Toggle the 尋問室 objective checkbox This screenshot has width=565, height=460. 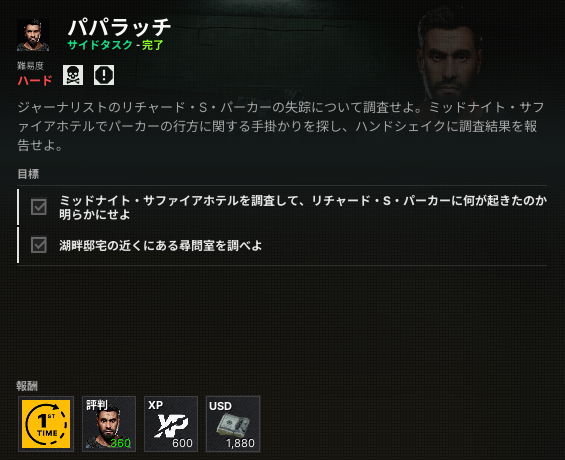tap(39, 245)
